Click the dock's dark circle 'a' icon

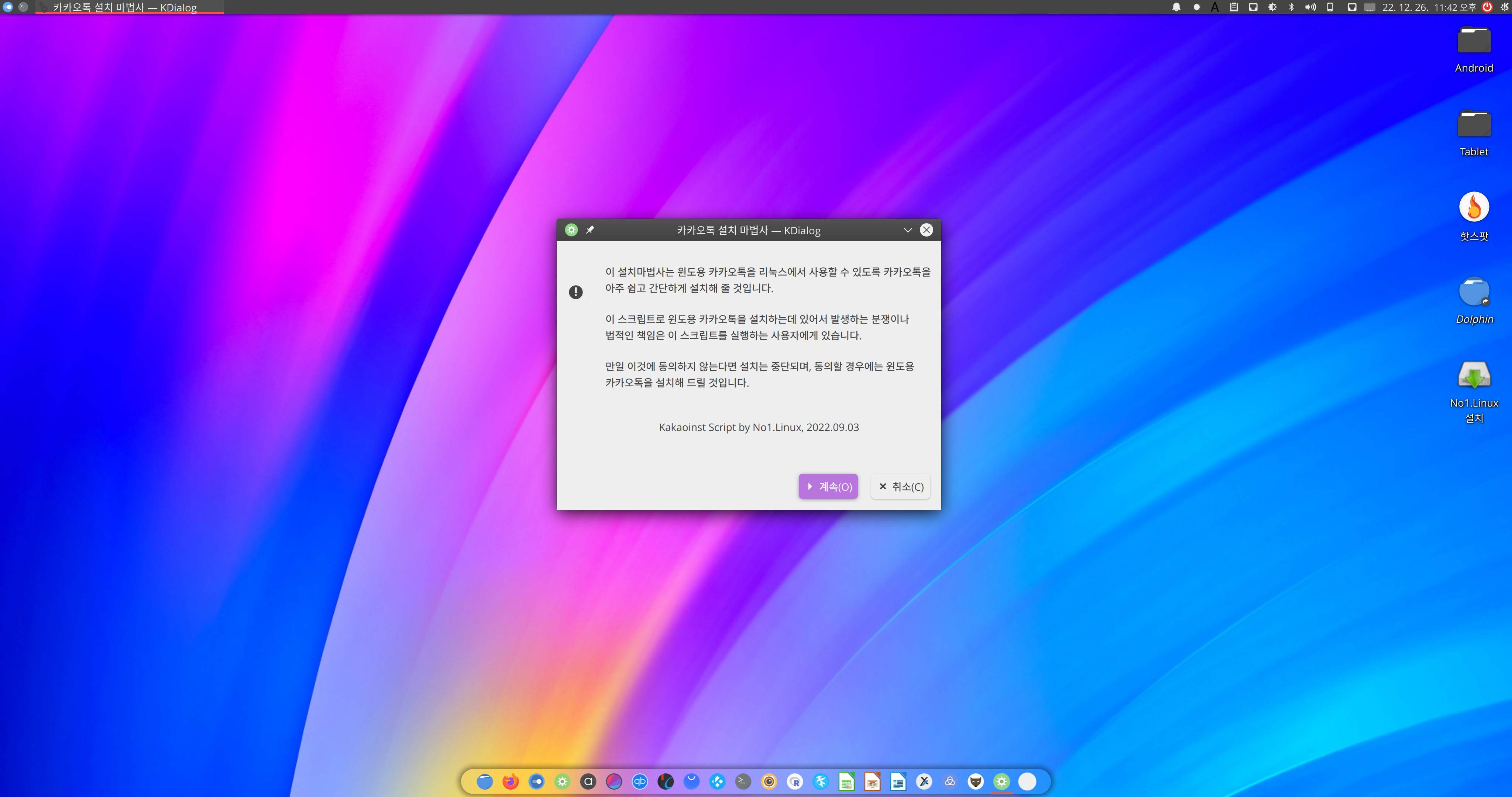pos(588,781)
